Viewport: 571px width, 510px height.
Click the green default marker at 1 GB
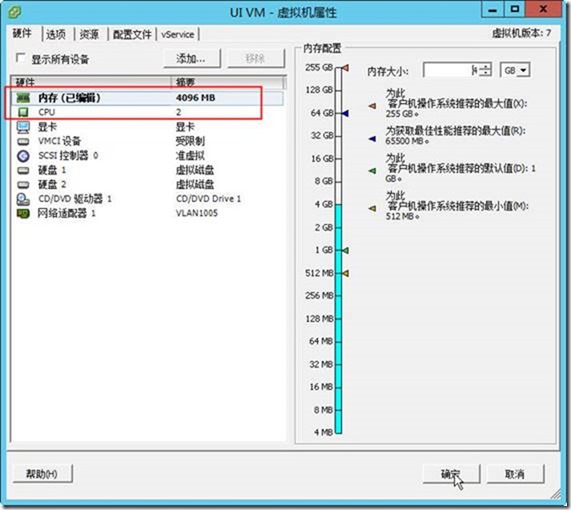coord(345,250)
